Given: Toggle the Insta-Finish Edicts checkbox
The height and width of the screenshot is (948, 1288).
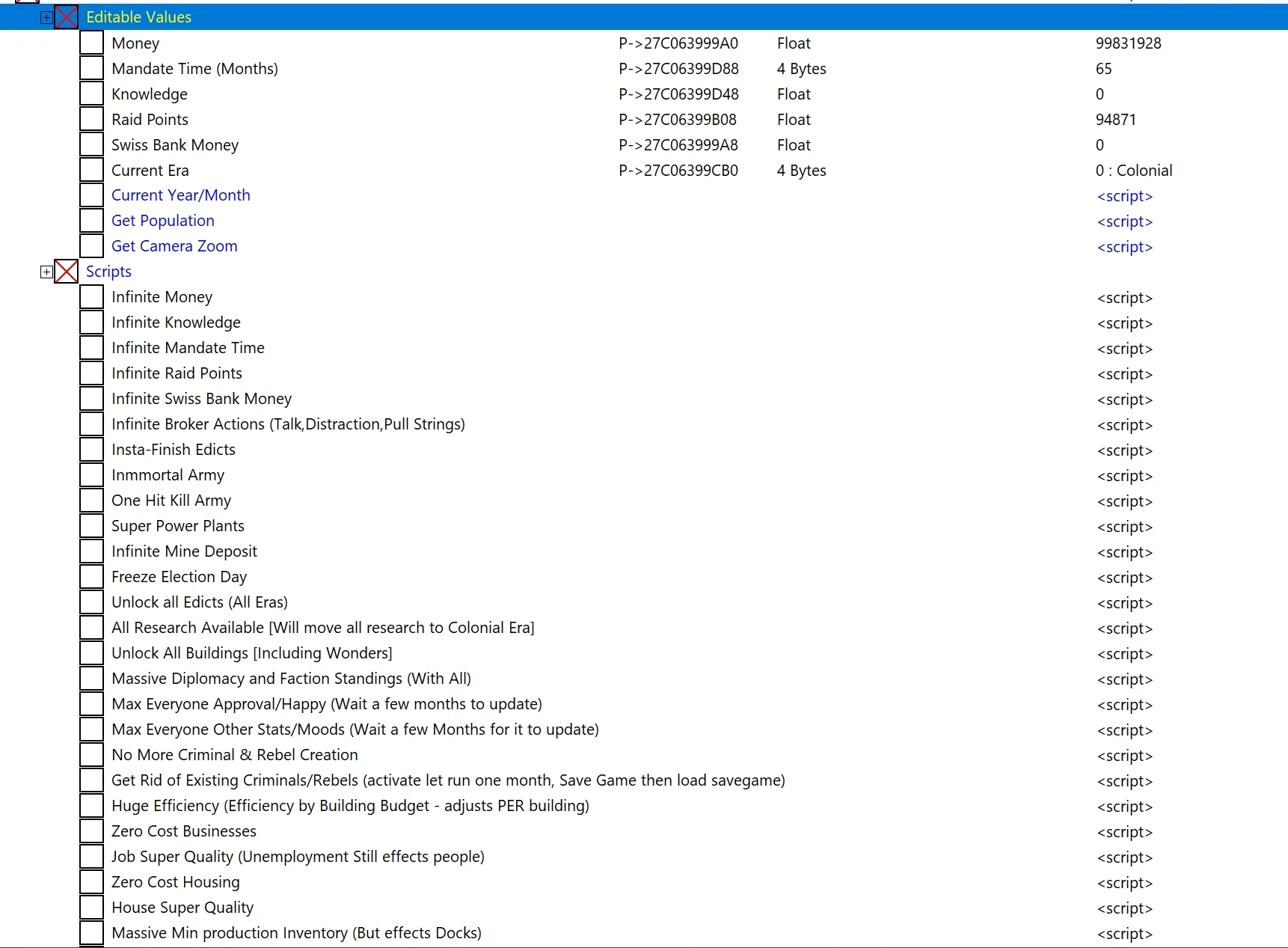Looking at the screenshot, I should pyautogui.click(x=91, y=450).
